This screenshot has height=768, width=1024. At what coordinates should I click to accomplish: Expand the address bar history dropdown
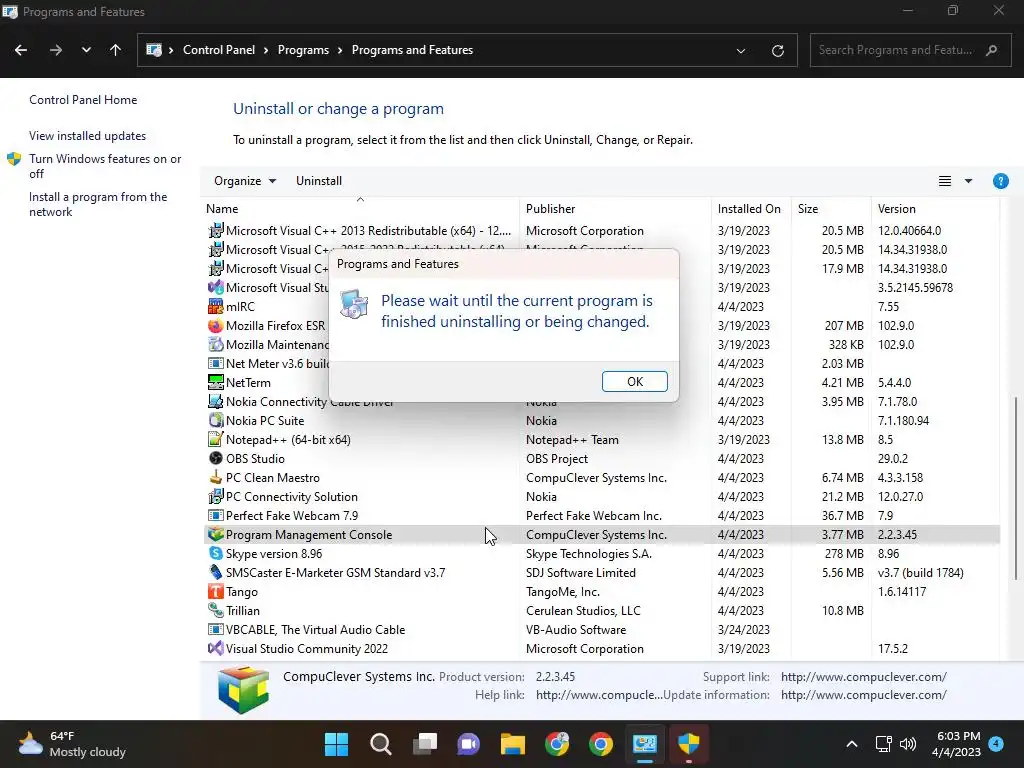click(x=741, y=50)
